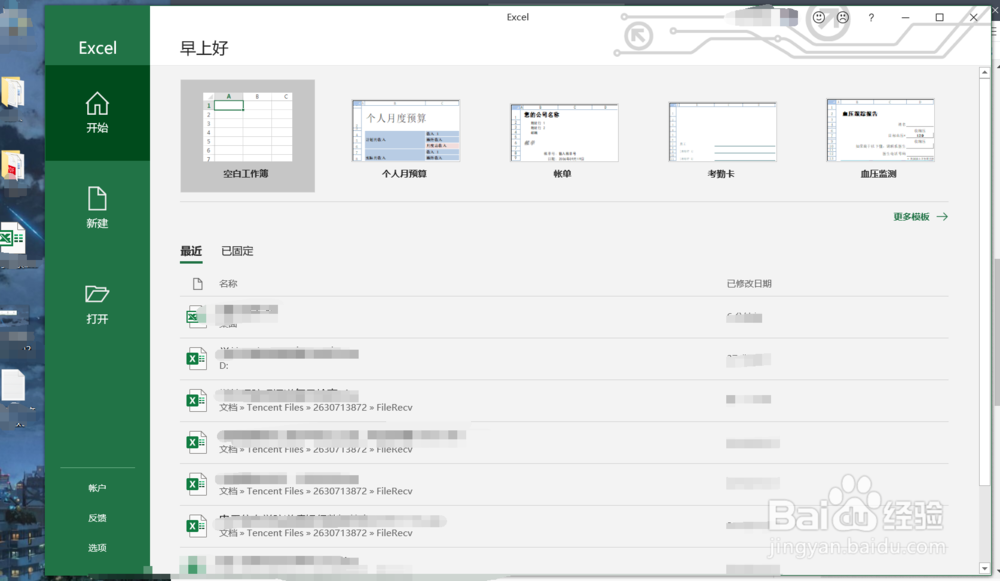Select the 最近 (Recent) tab

191,251
